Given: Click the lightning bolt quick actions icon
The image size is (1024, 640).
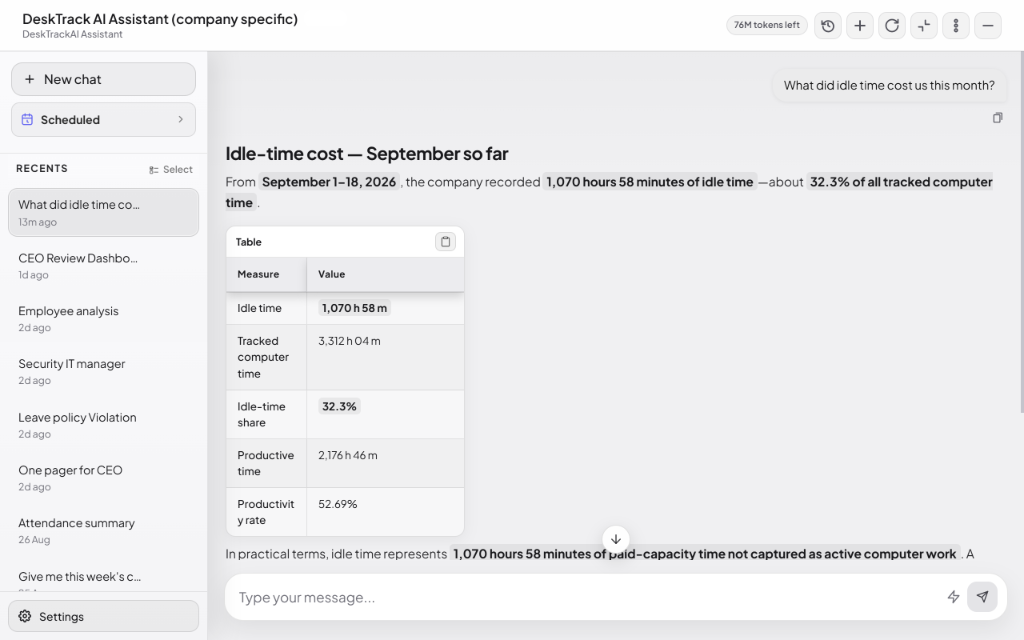Looking at the screenshot, I should tap(953, 597).
